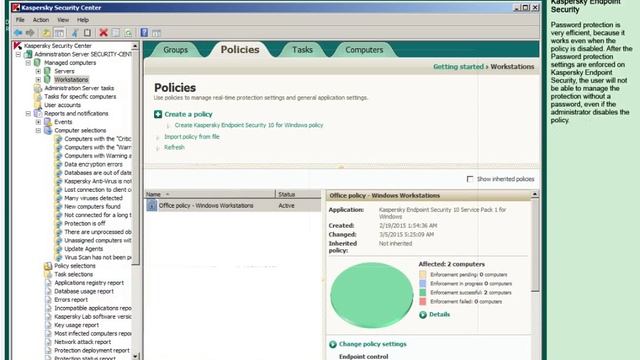Click the Servers group icon

tap(48, 71)
